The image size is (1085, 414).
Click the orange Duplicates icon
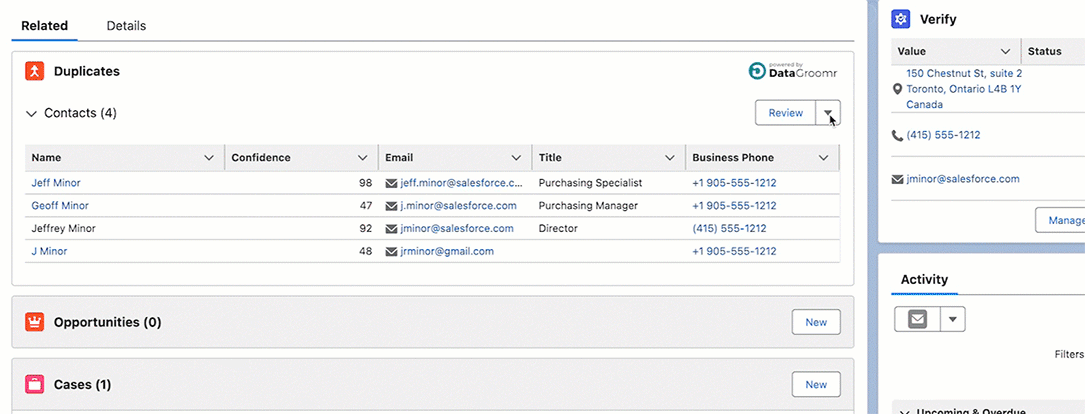click(35, 72)
